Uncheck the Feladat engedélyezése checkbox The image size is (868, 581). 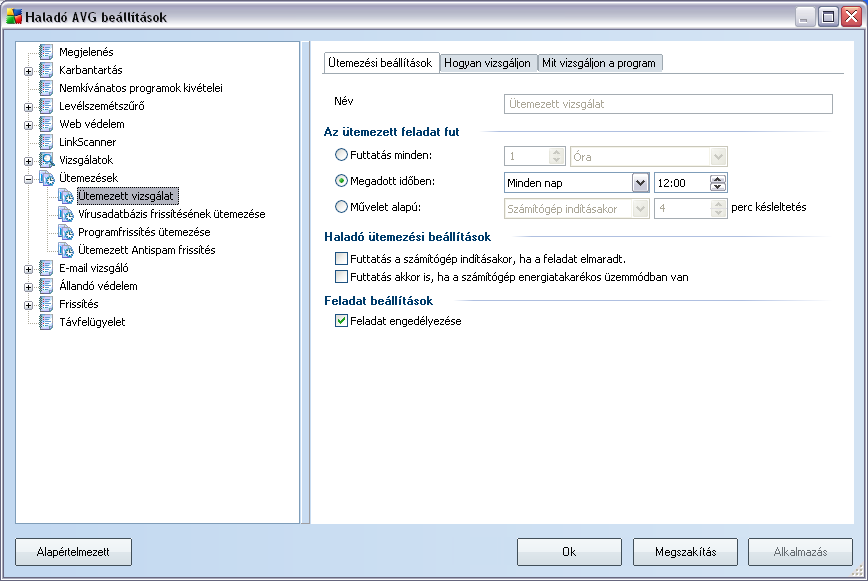pyautogui.click(x=342, y=320)
